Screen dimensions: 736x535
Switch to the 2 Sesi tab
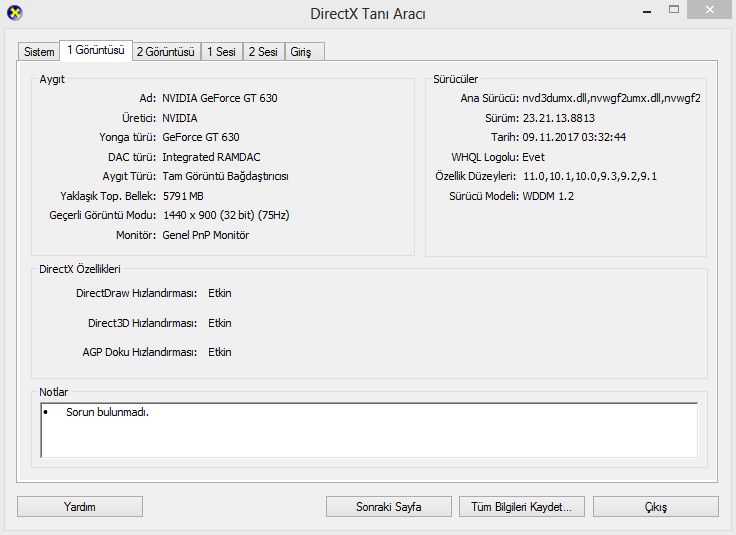(263, 52)
